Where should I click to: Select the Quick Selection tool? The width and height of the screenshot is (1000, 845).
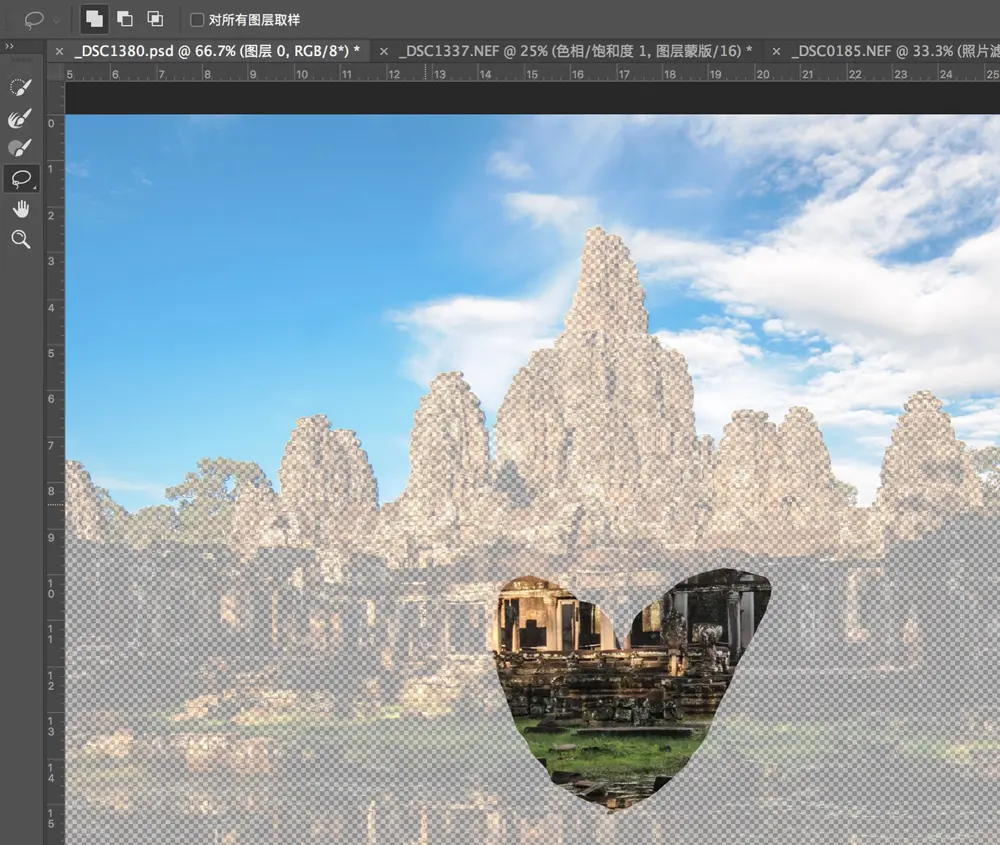coord(20,88)
